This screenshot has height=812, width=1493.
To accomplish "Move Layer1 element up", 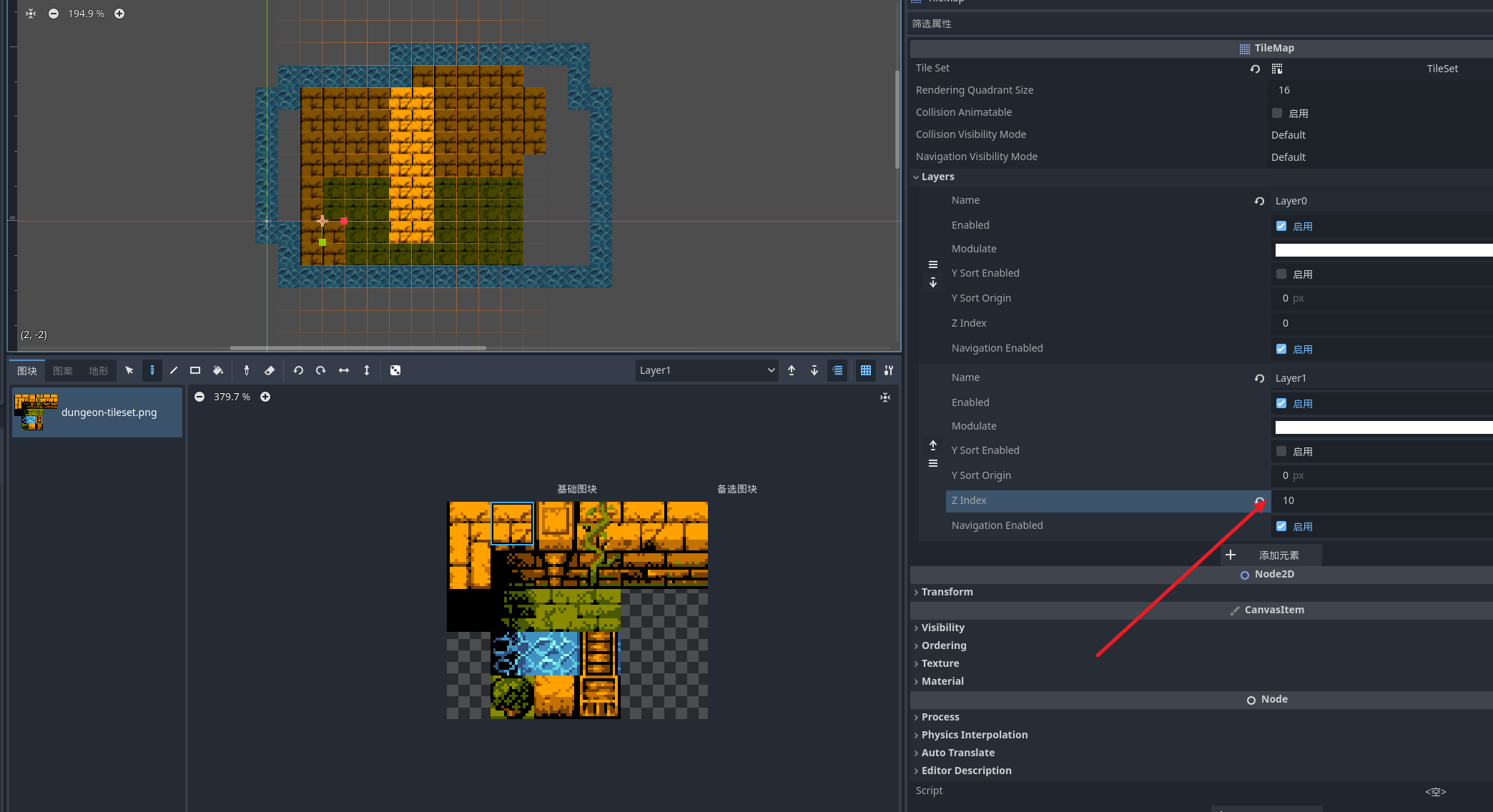I will tap(933, 445).
